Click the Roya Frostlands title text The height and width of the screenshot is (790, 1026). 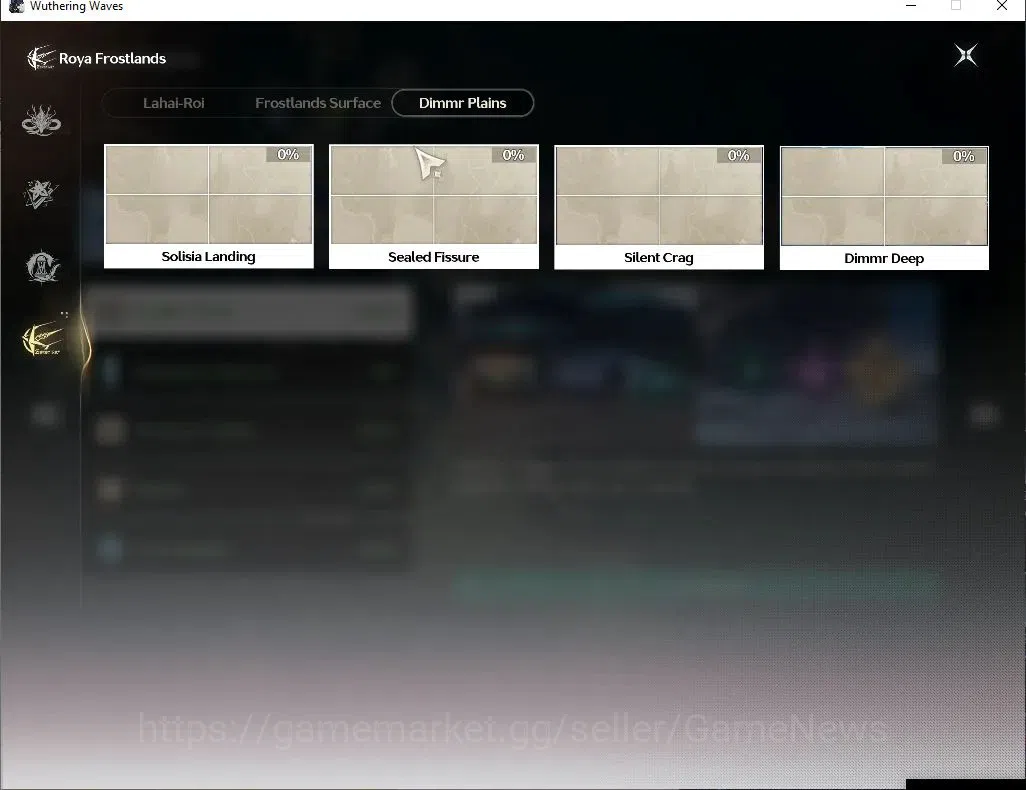[x=113, y=59]
